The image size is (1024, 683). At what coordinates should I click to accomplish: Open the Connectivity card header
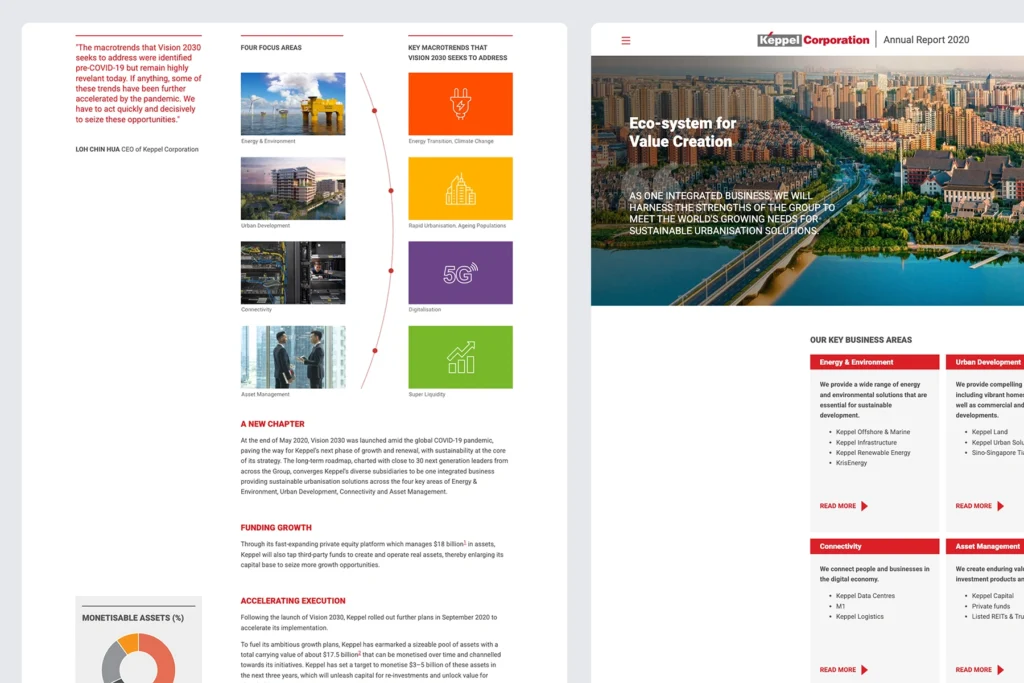874,546
